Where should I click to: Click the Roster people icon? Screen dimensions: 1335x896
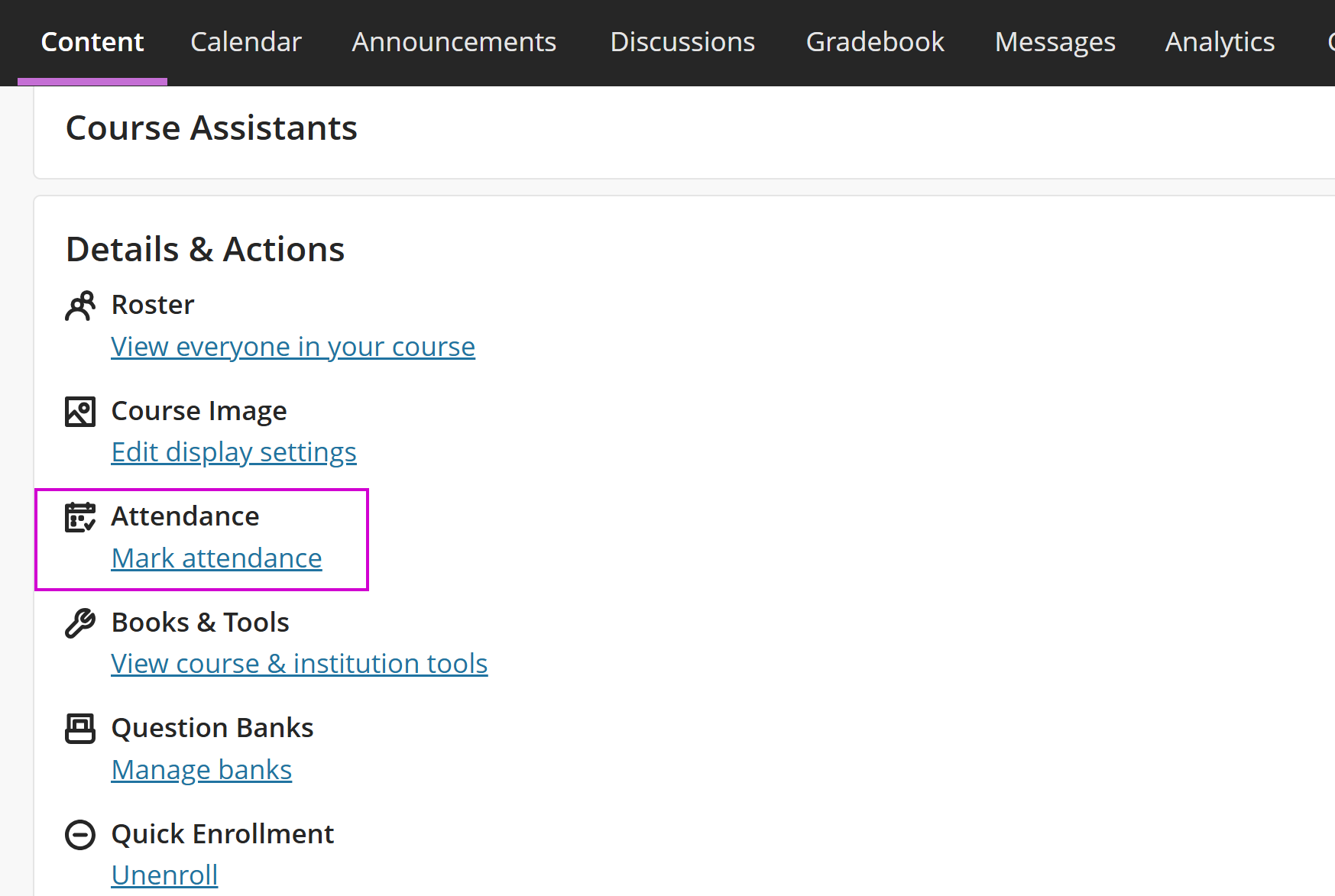[80, 306]
